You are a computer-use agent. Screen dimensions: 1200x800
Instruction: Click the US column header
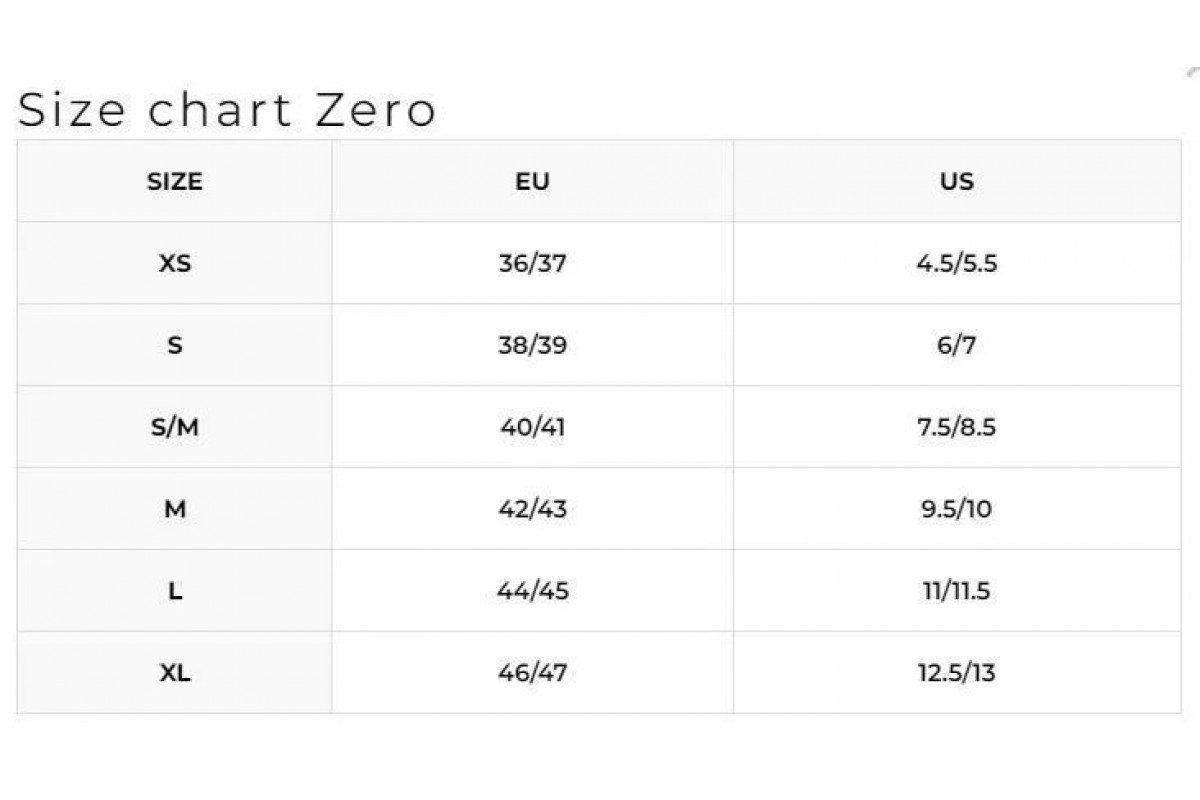click(x=957, y=182)
